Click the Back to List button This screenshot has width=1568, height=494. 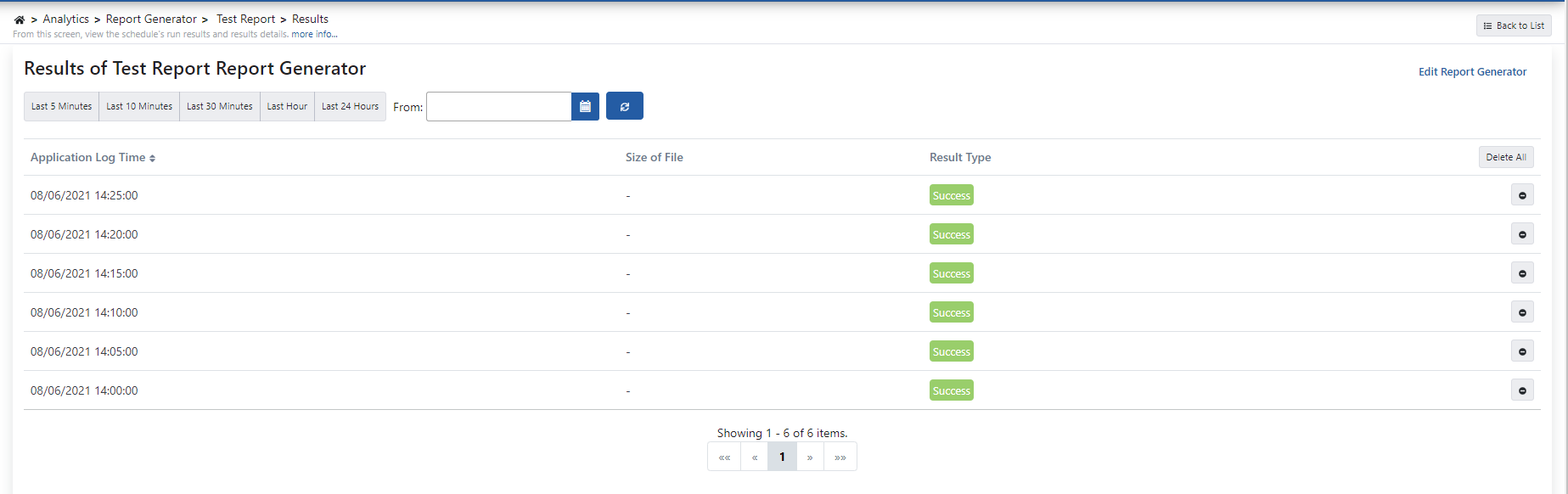[x=1513, y=25]
